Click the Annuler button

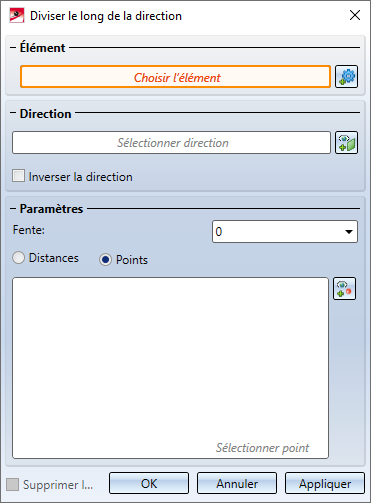pyautogui.click(x=237, y=483)
